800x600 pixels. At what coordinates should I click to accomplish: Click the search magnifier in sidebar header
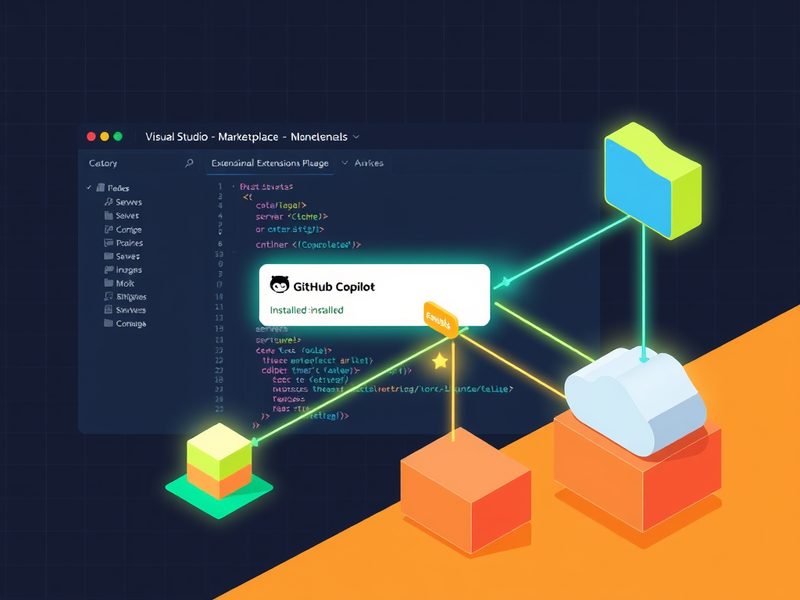click(x=189, y=163)
